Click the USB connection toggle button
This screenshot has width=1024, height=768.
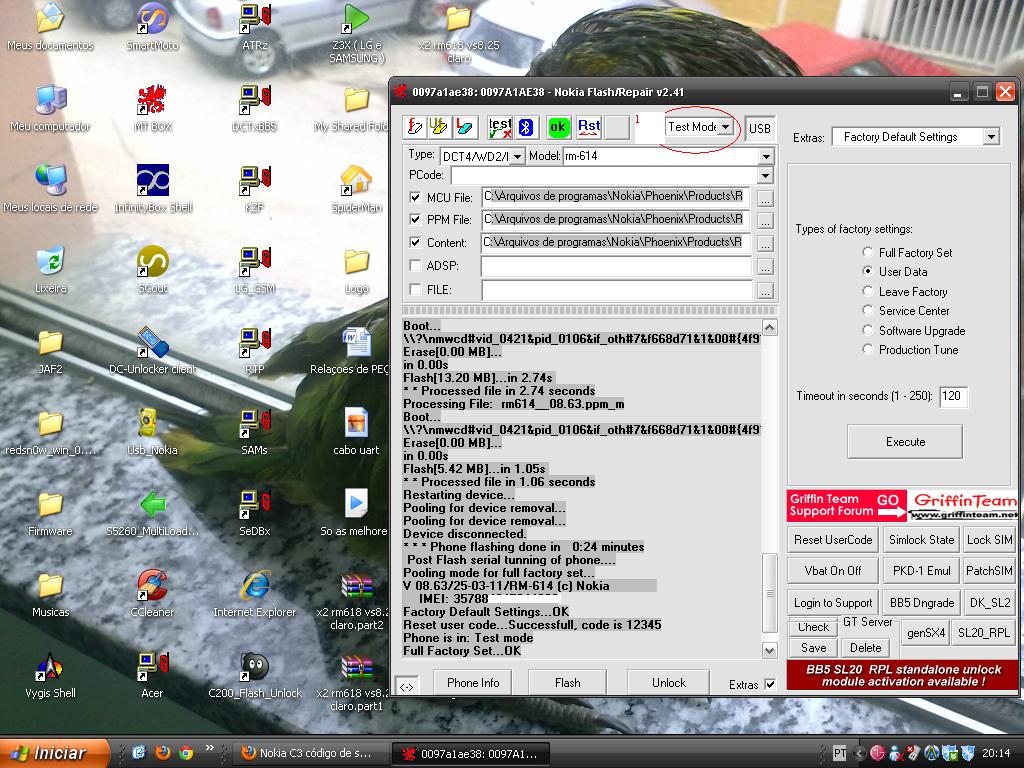(760, 128)
